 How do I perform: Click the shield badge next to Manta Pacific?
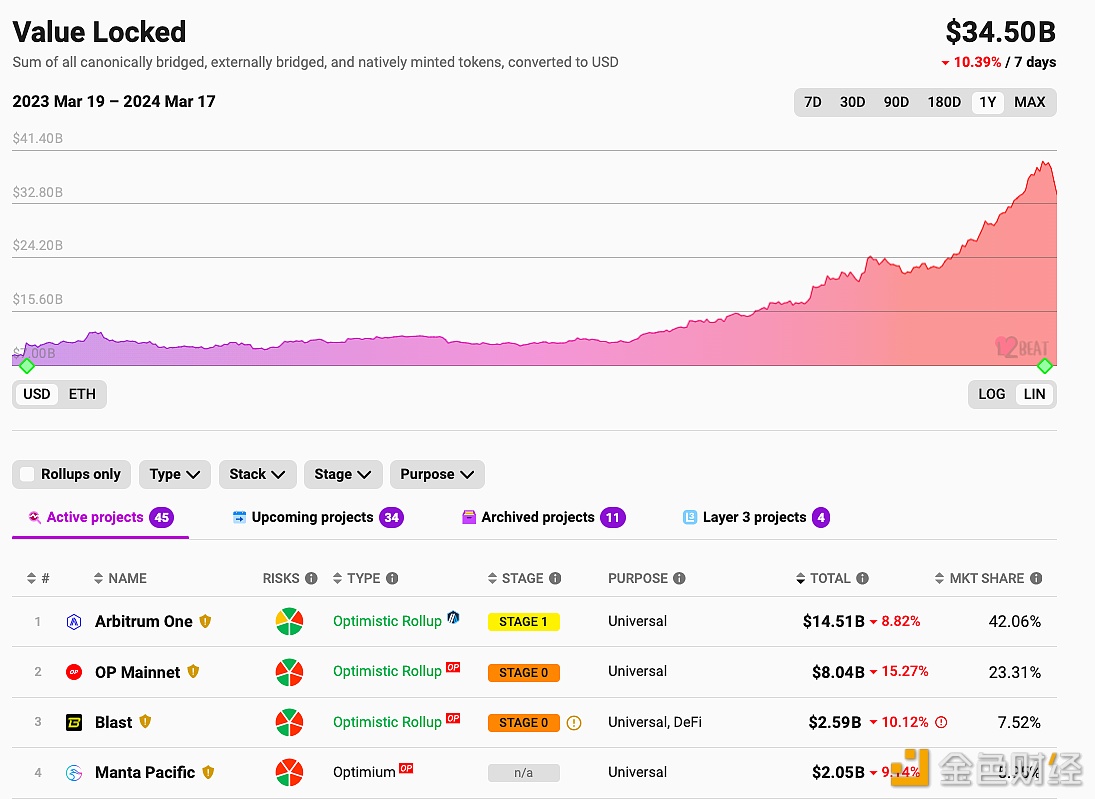pos(208,772)
